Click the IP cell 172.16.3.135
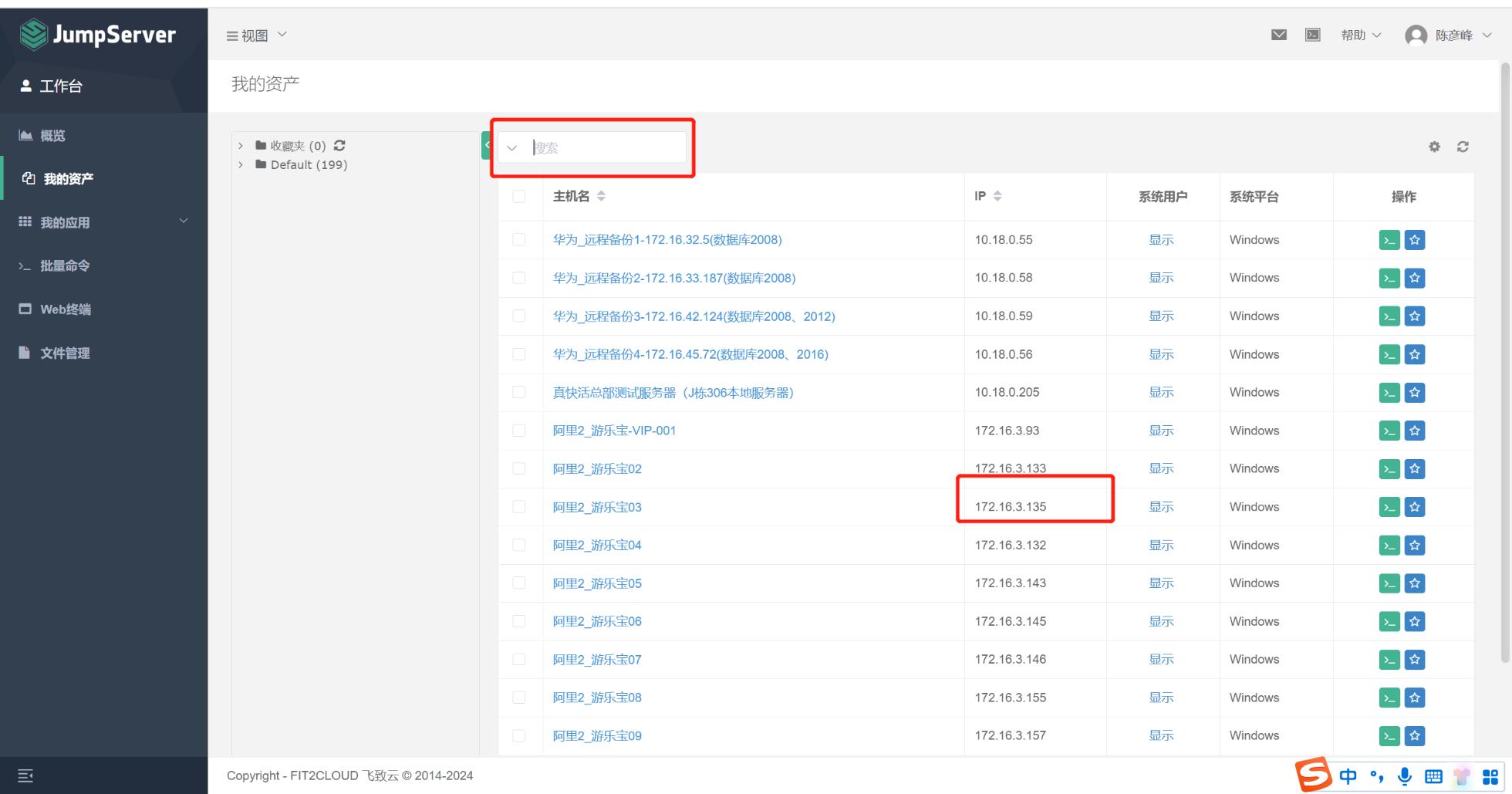This screenshot has width=1512, height=794. 1010,507
